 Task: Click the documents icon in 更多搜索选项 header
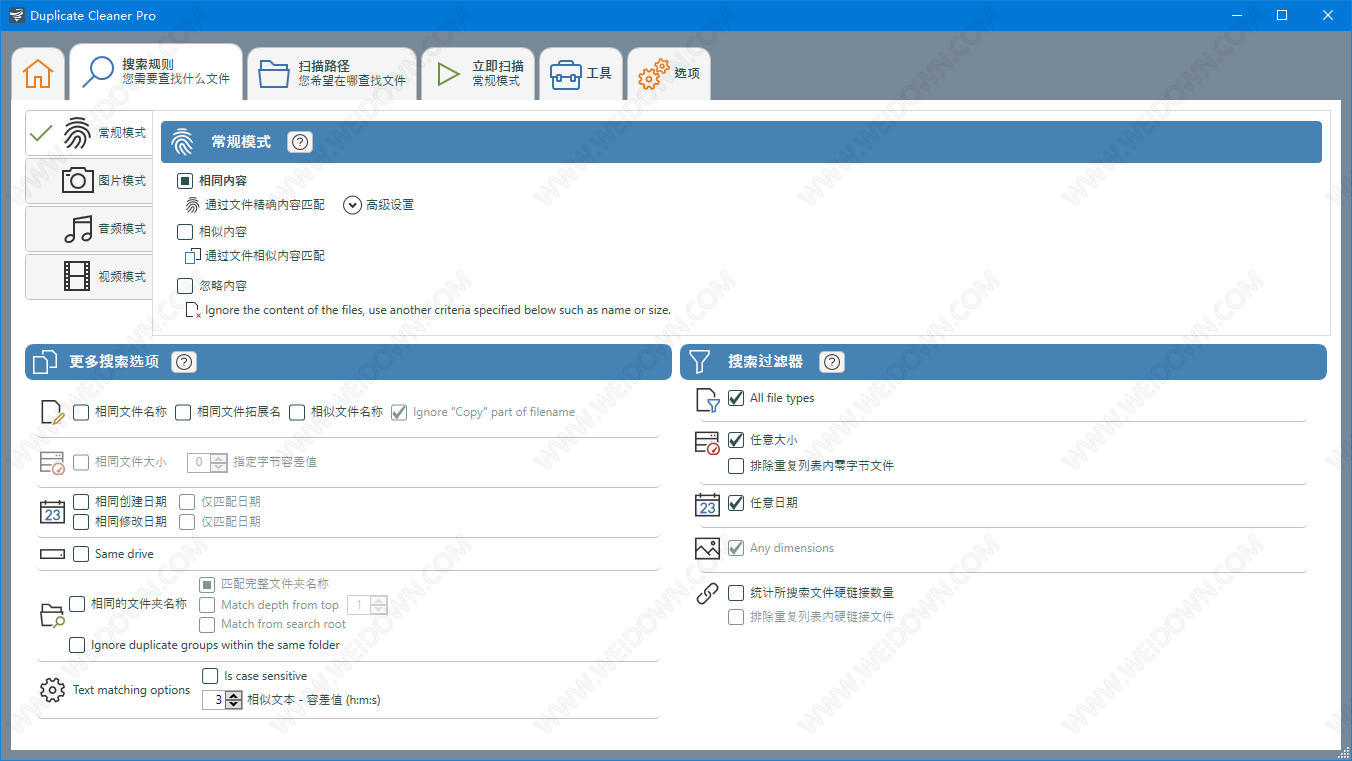click(45, 362)
